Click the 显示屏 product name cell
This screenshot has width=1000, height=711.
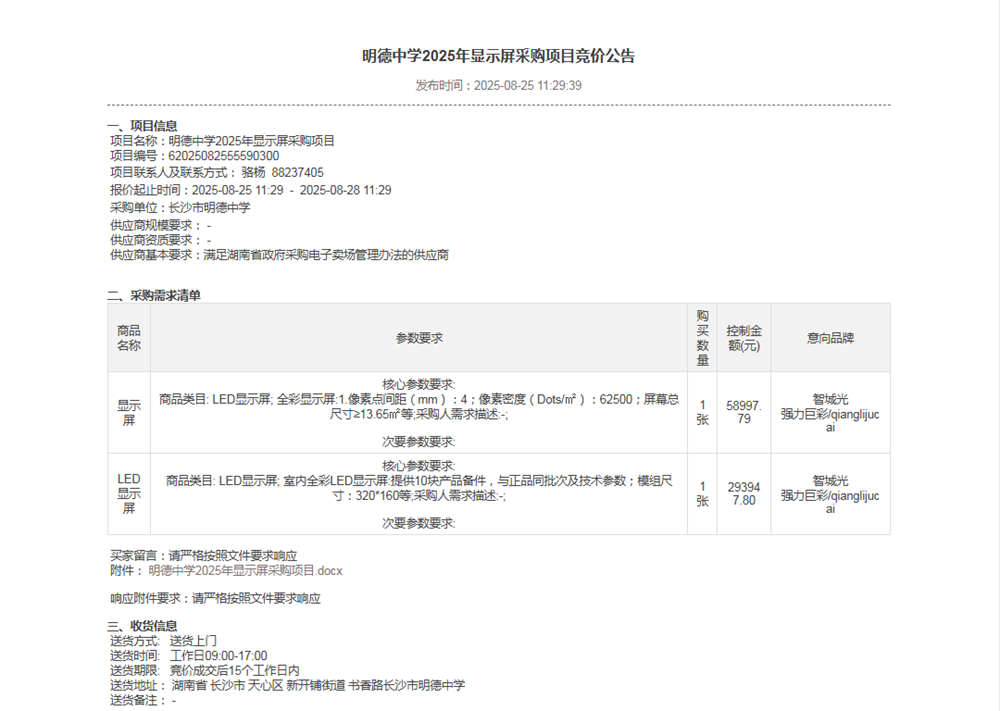129,413
